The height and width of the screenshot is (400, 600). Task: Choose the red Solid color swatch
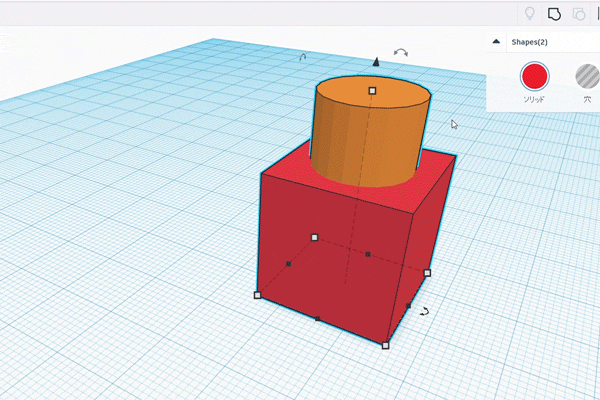[x=534, y=76]
